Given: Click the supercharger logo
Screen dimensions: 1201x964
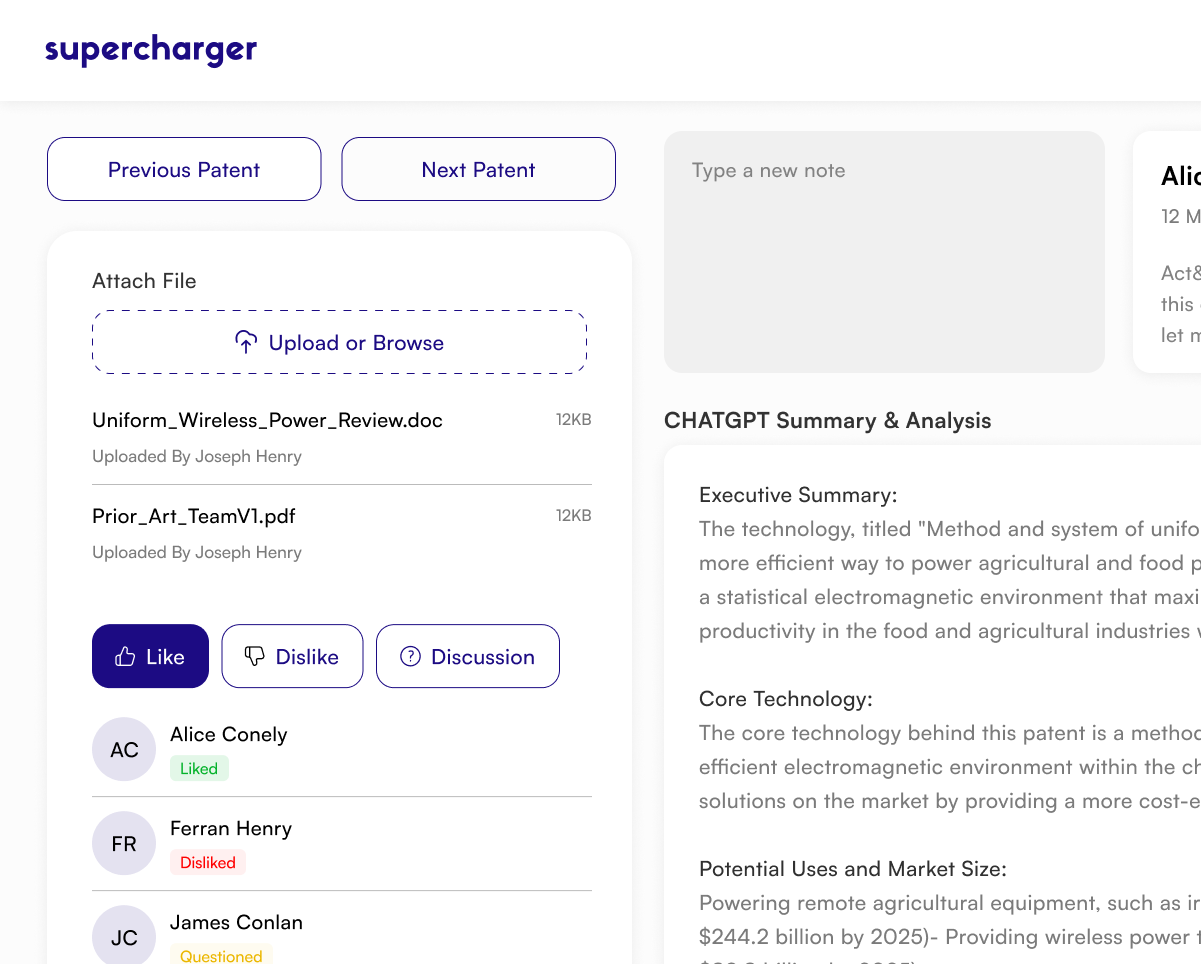Looking at the screenshot, I should pos(151,50).
